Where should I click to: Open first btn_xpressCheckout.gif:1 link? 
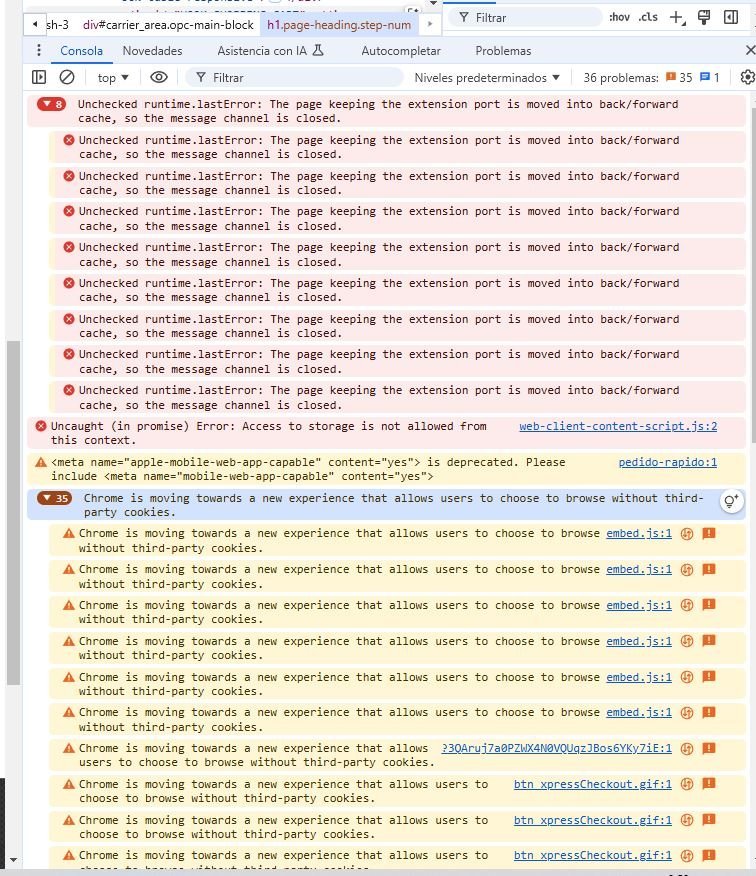pos(592,784)
